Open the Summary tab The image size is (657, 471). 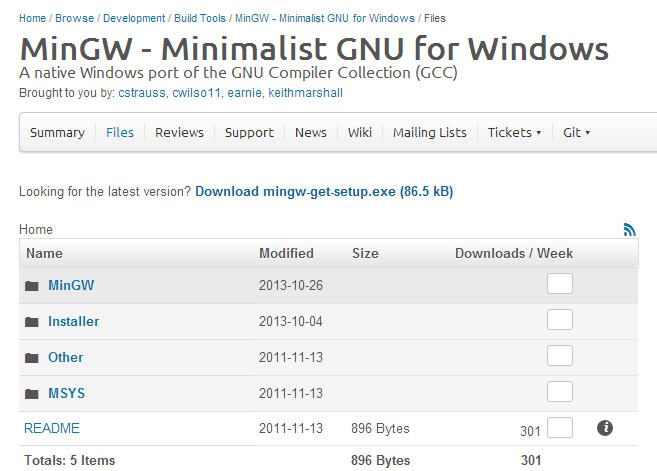tap(57, 132)
